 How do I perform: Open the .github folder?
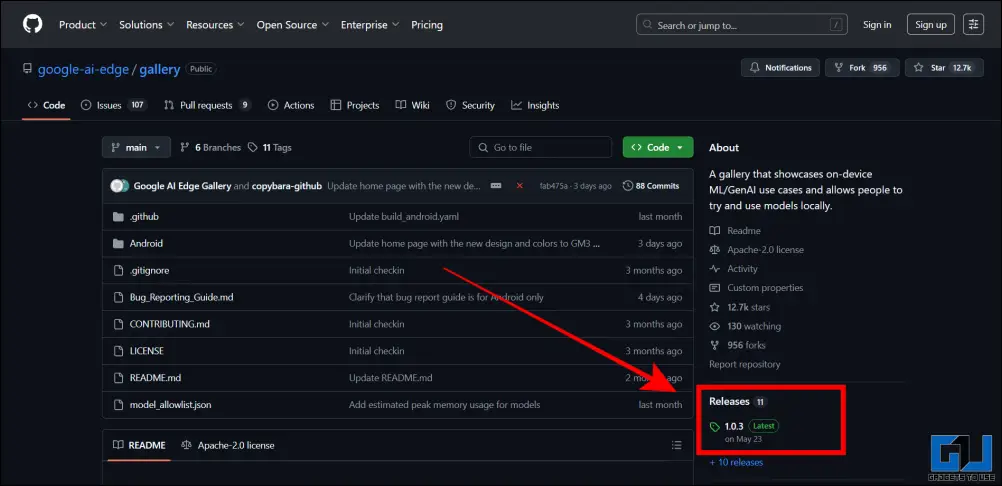click(x=144, y=216)
